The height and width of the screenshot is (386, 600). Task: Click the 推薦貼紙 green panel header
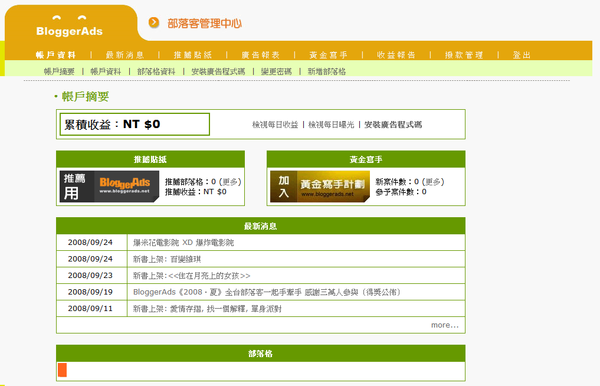150,159
